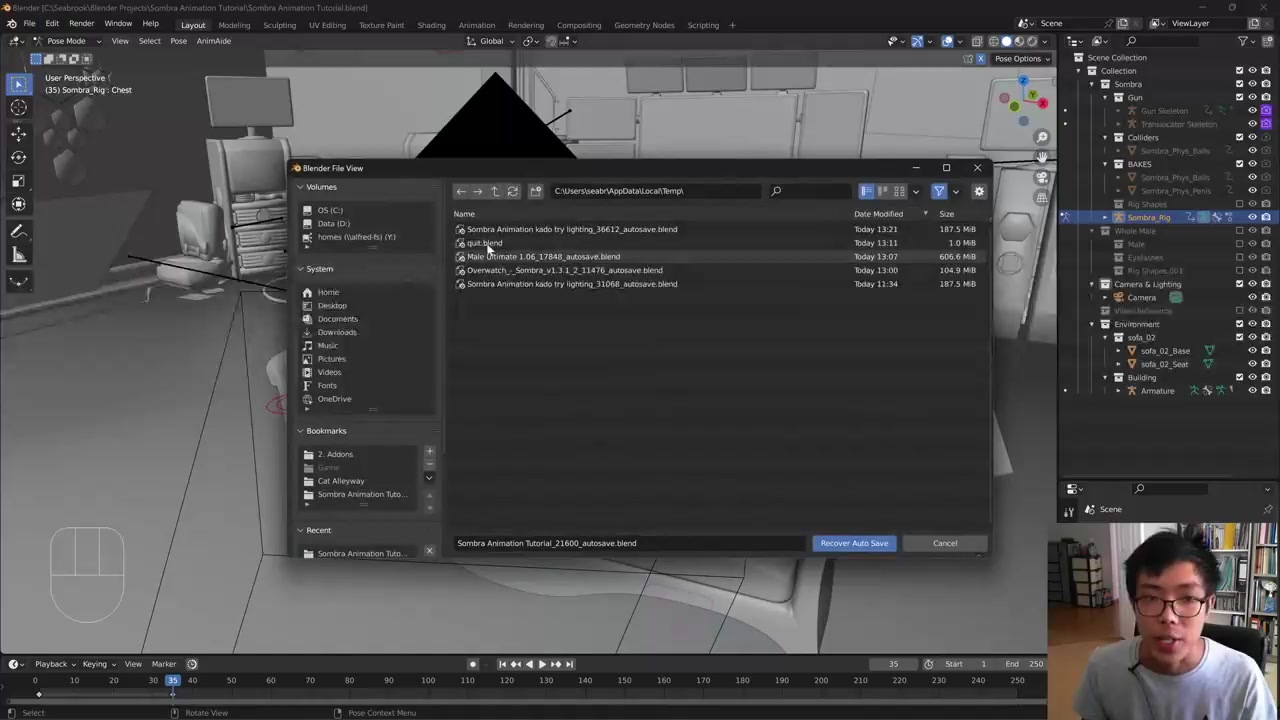Toggle file browser filter button
This screenshot has height=720, width=1280.
939,191
